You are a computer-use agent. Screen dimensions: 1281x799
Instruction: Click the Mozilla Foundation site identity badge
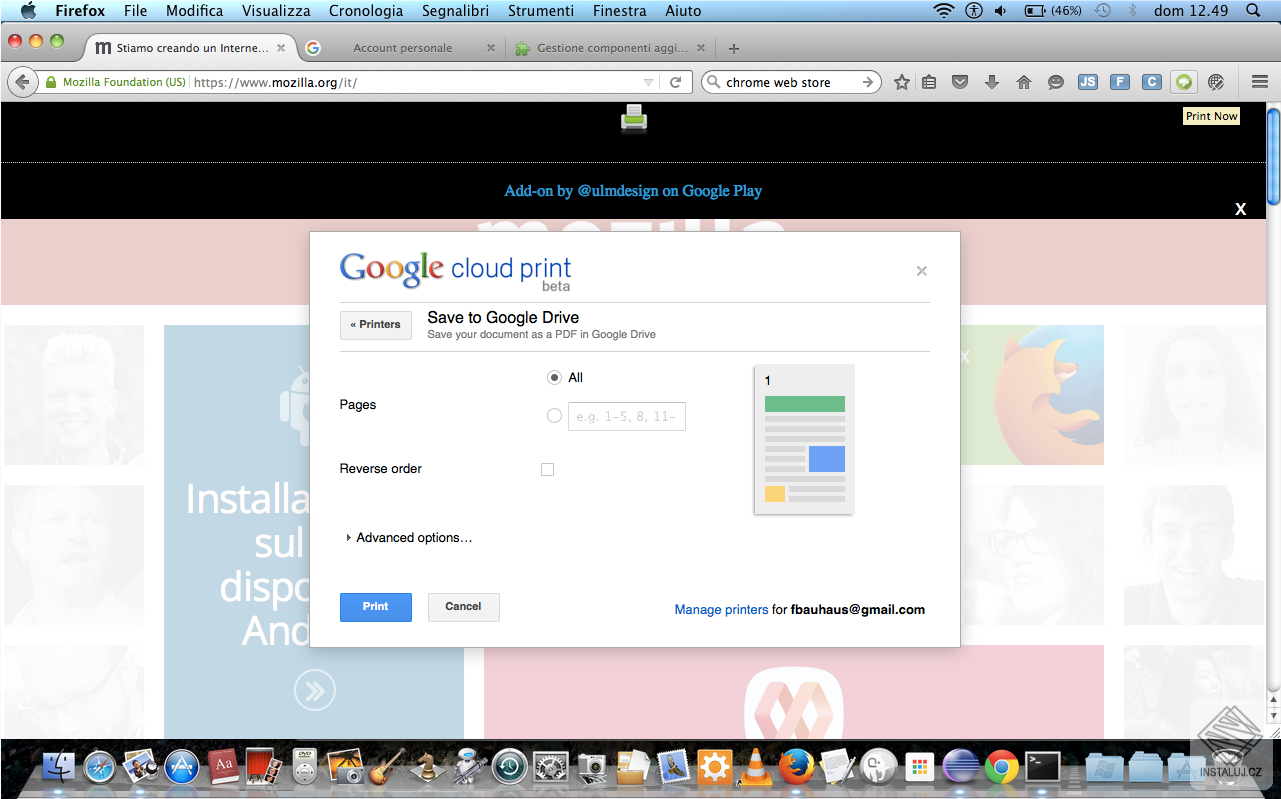[115, 82]
